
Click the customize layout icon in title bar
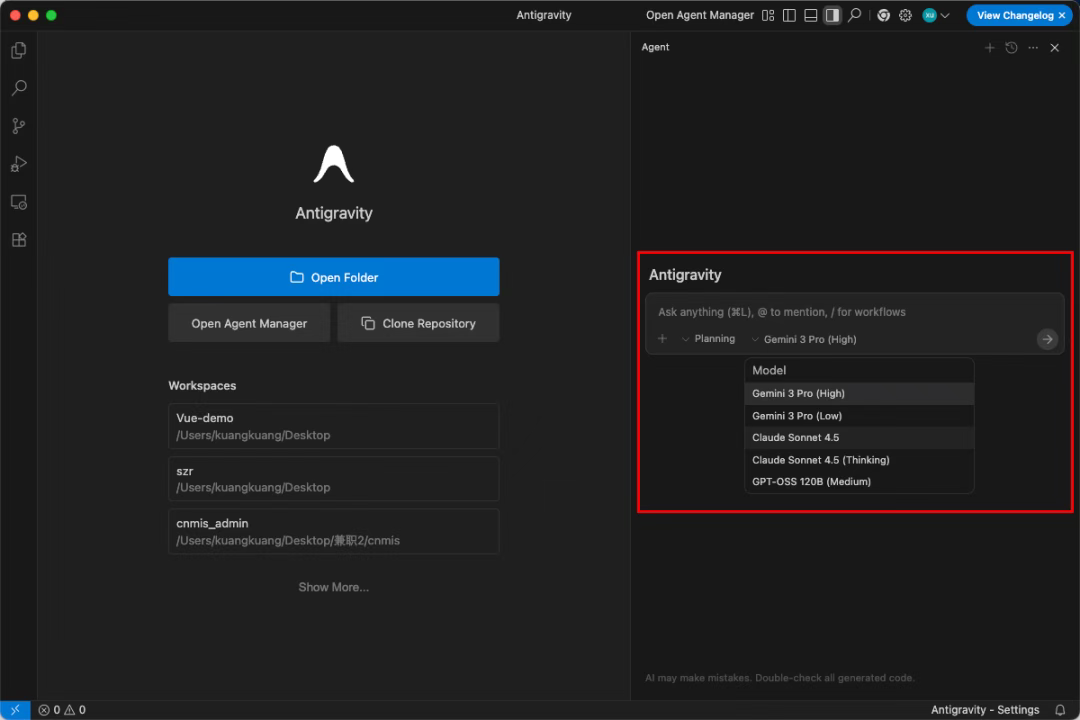pyautogui.click(x=768, y=15)
